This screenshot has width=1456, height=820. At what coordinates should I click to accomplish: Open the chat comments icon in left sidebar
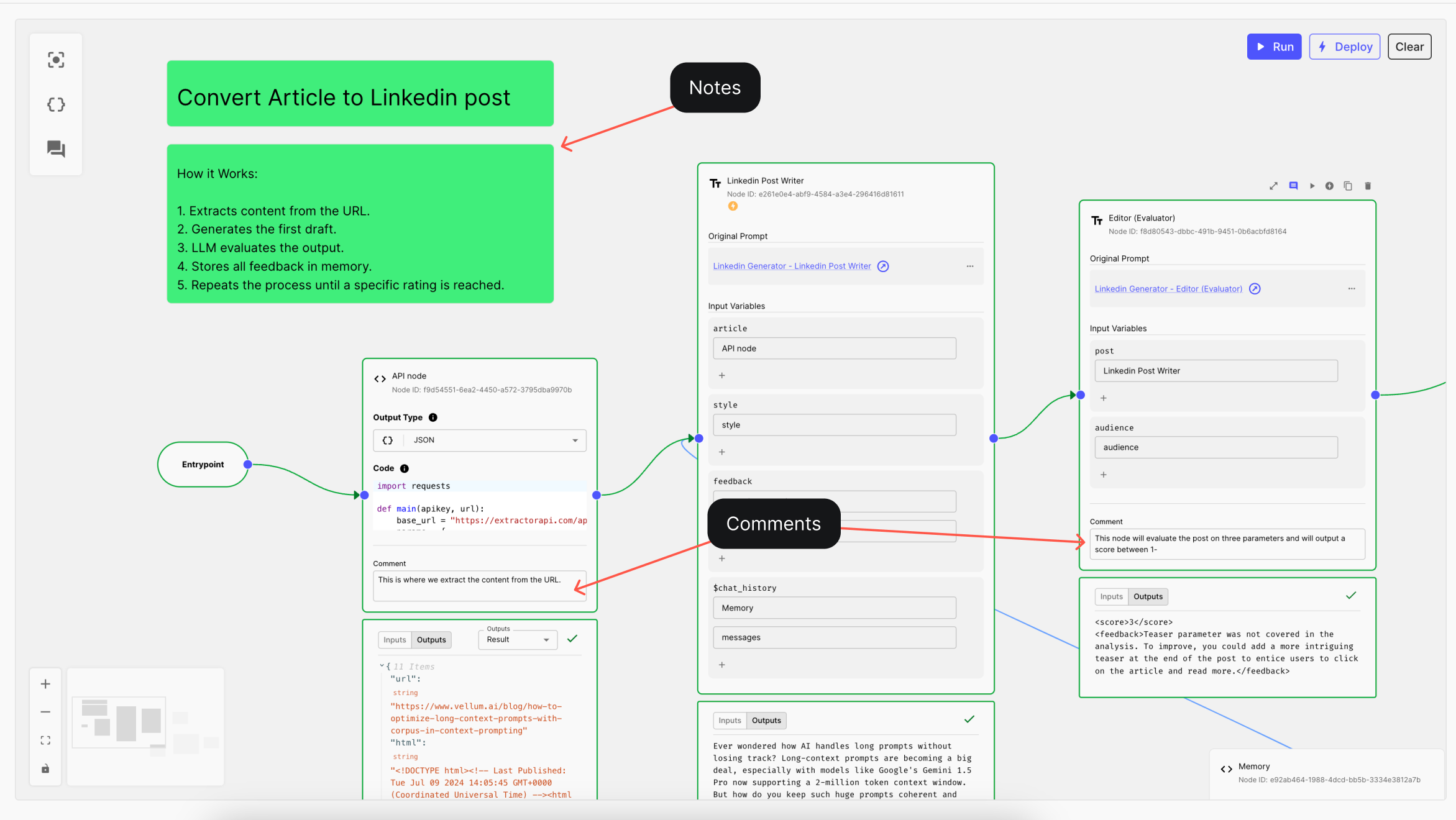coord(56,148)
